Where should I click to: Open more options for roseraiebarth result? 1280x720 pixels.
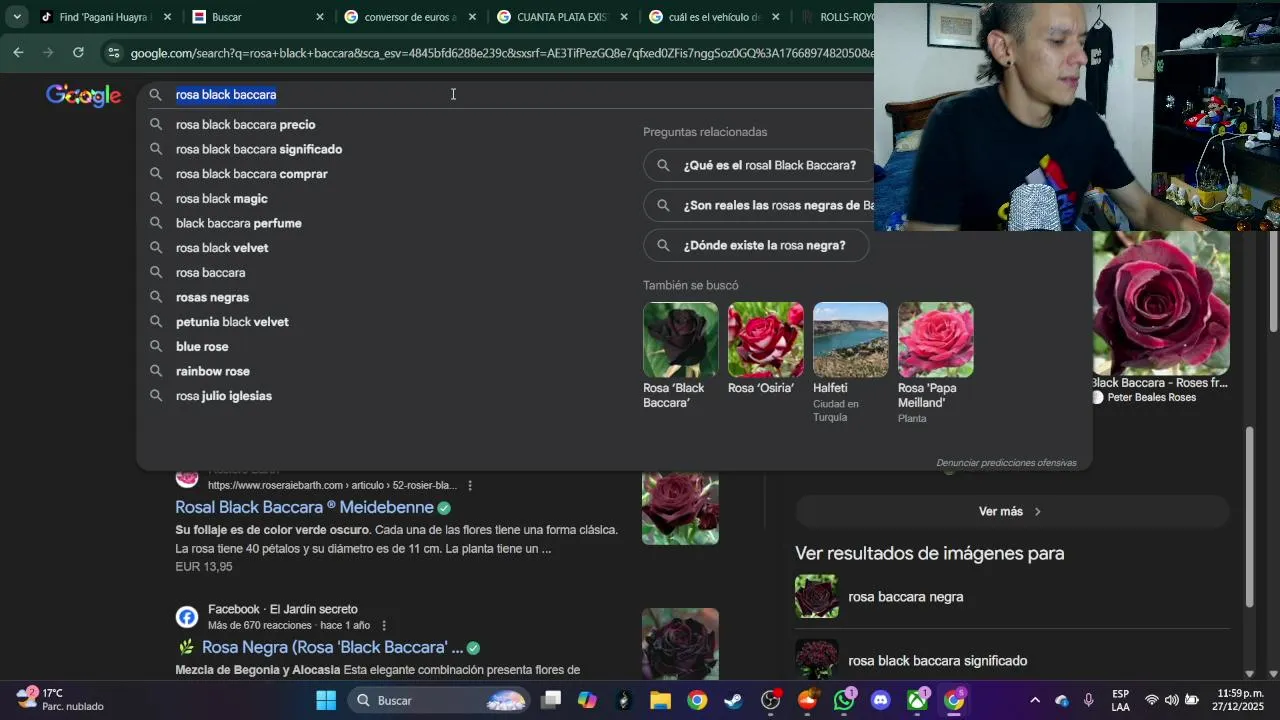pyautogui.click(x=470, y=485)
